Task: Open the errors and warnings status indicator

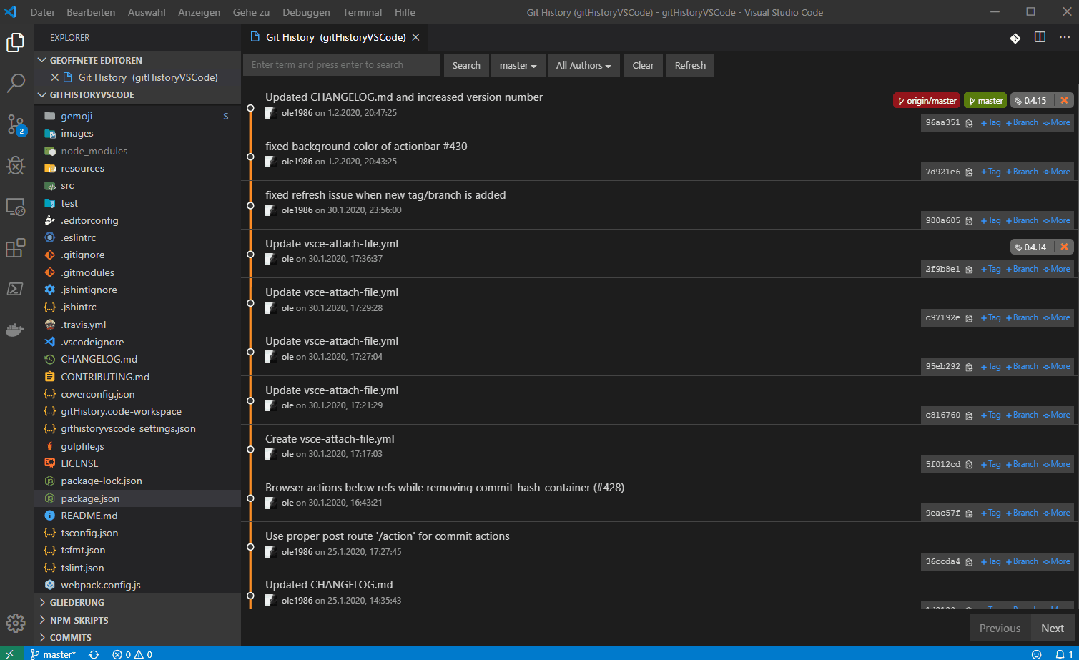Action: [x=132, y=654]
